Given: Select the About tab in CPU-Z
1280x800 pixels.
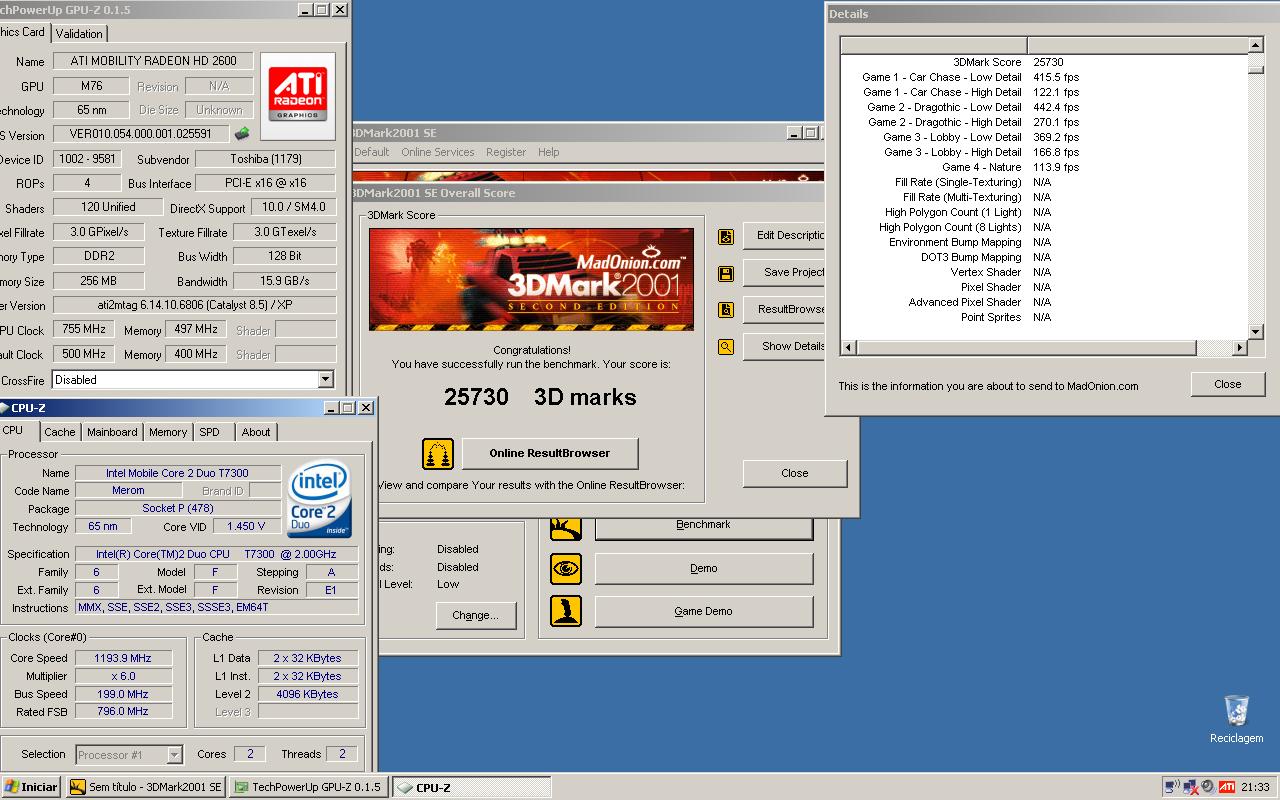Looking at the screenshot, I should [256, 432].
